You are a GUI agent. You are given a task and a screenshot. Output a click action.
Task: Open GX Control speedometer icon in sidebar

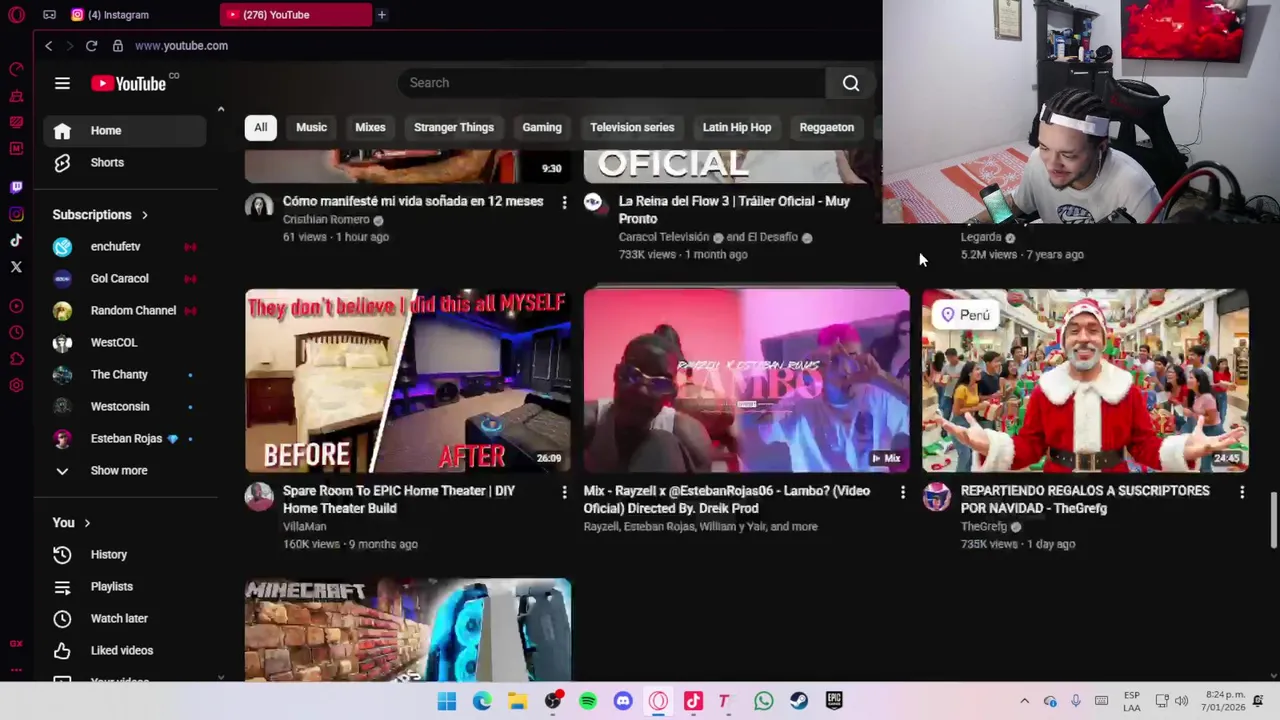tap(16, 69)
